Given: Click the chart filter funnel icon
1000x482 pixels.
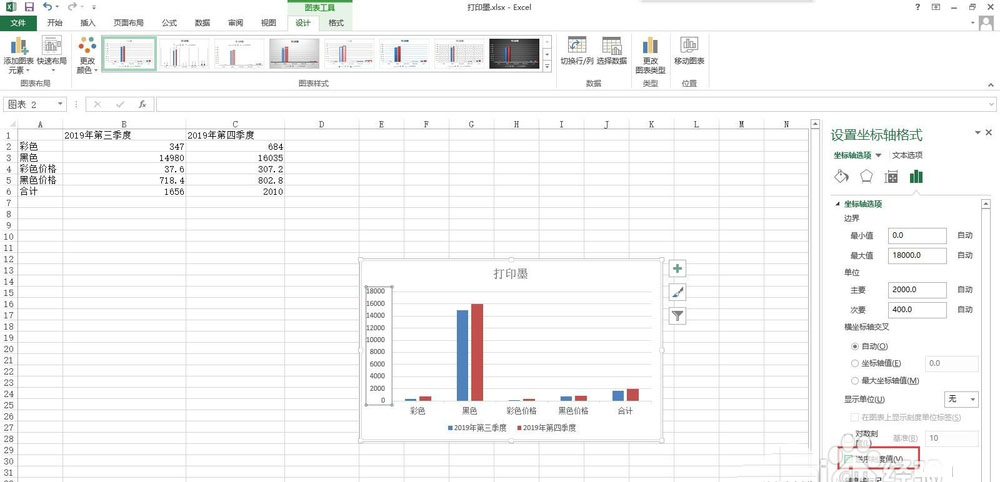Looking at the screenshot, I should [677, 316].
